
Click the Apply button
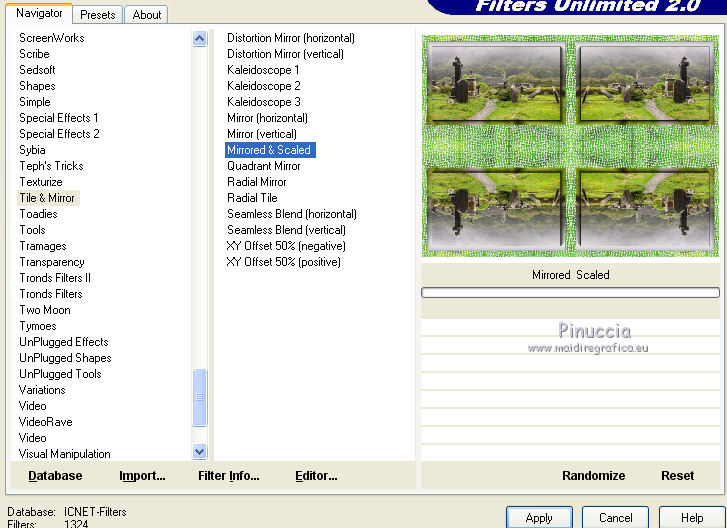[539, 517]
